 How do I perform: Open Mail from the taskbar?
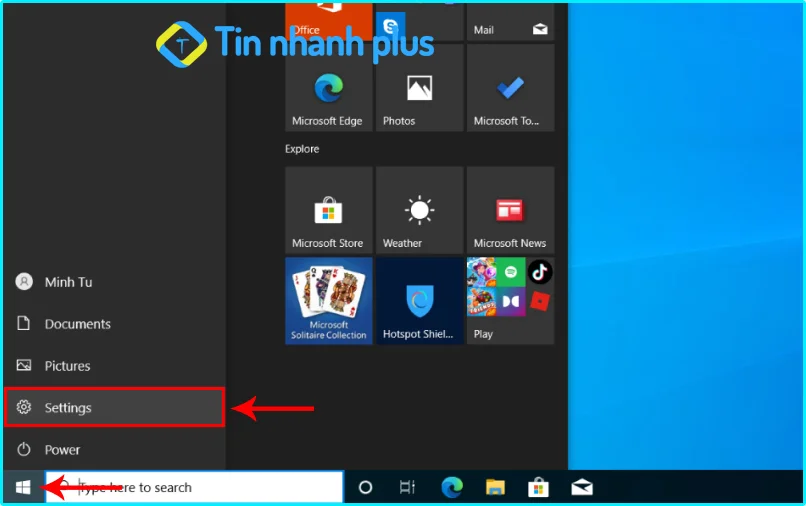point(582,487)
